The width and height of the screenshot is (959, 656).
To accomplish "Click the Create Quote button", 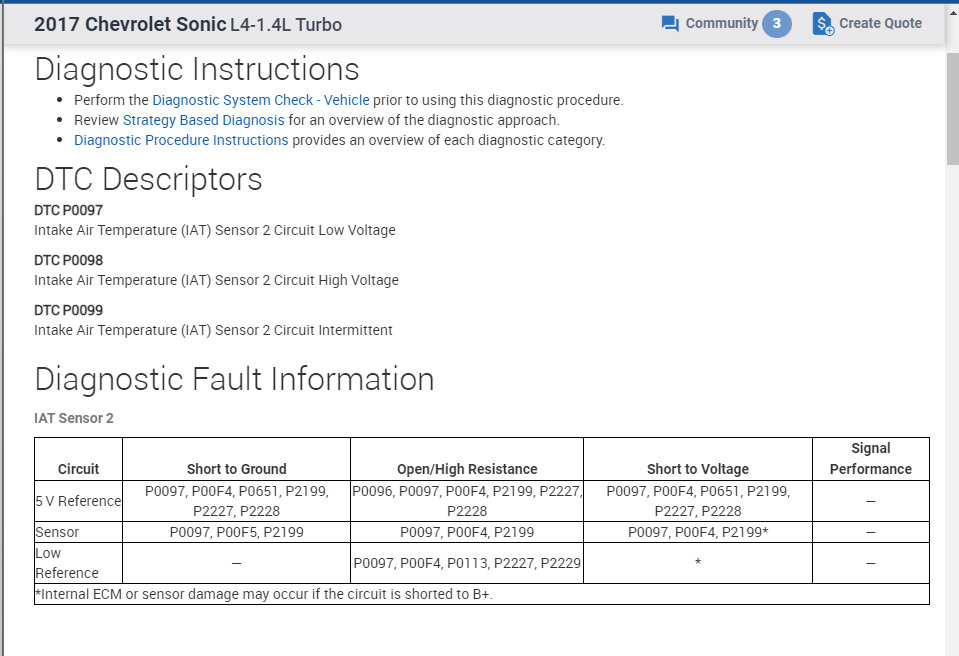I will point(878,23).
